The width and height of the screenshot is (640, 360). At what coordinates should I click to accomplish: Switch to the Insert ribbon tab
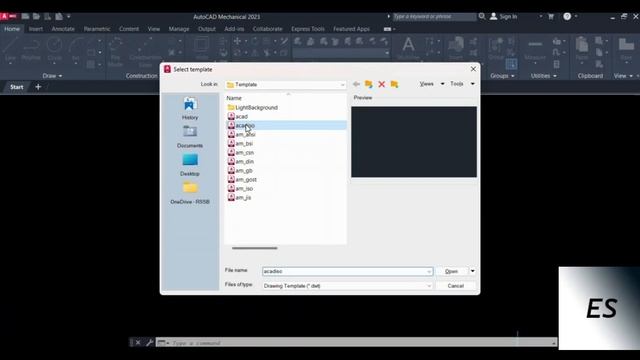coord(36,29)
